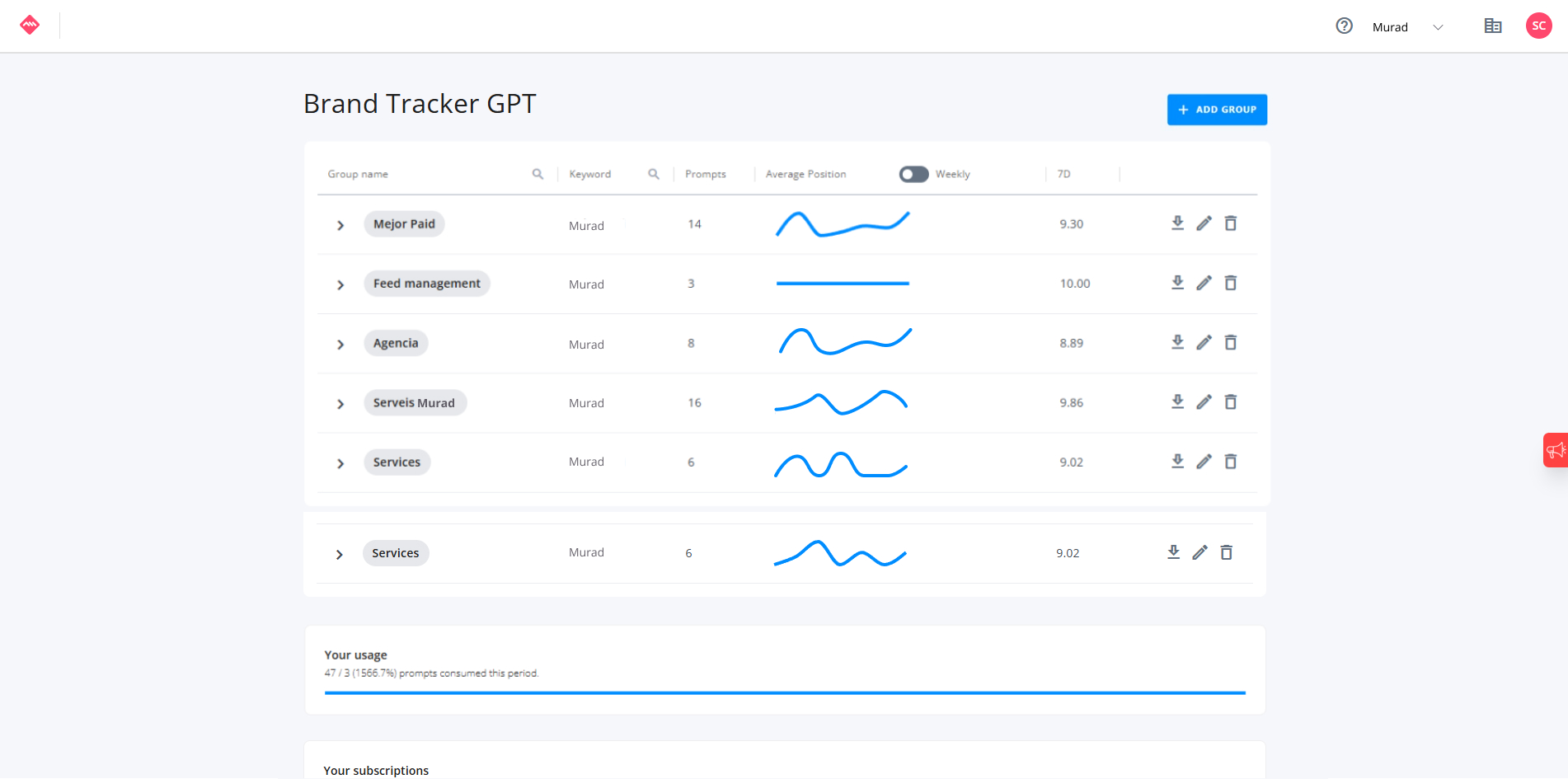
Task: Expand the Mejor Paid group row
Action: tap(340, 225)
